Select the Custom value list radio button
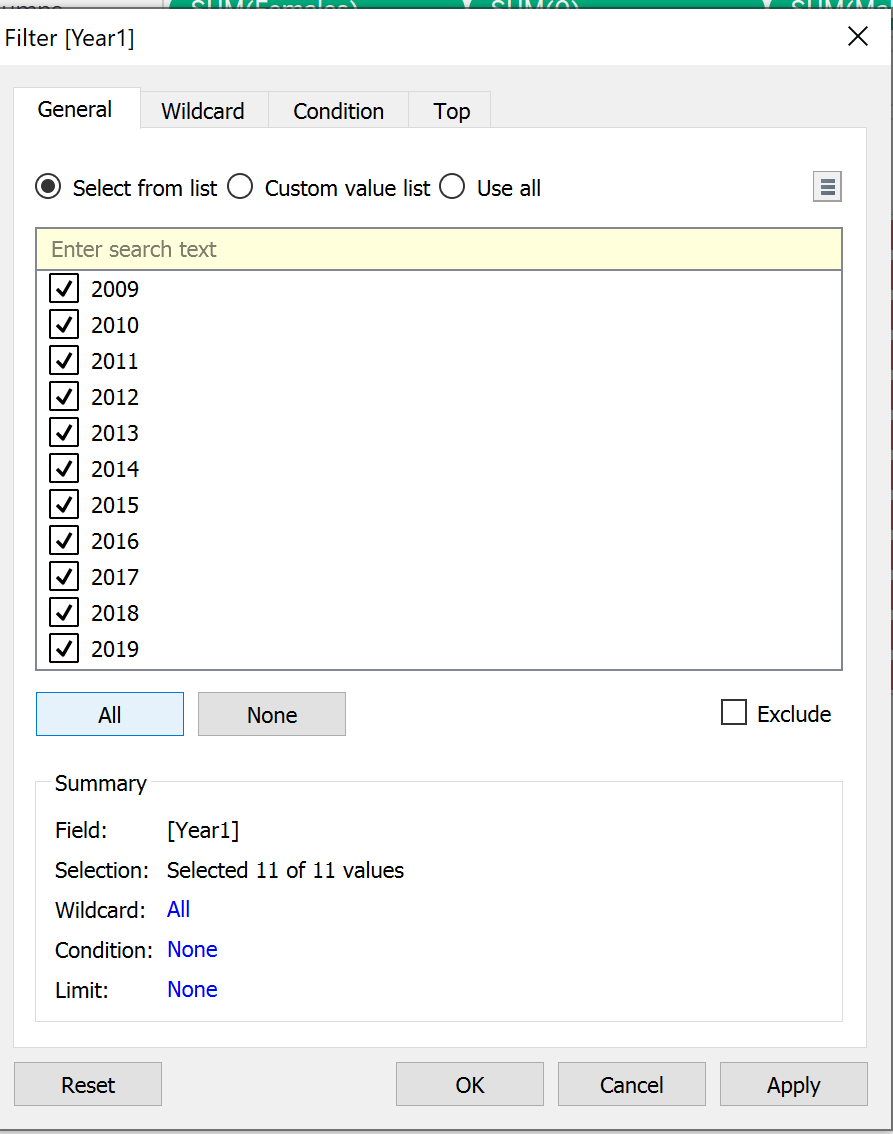The image size is (893, 1134). (x=240, y=187)
